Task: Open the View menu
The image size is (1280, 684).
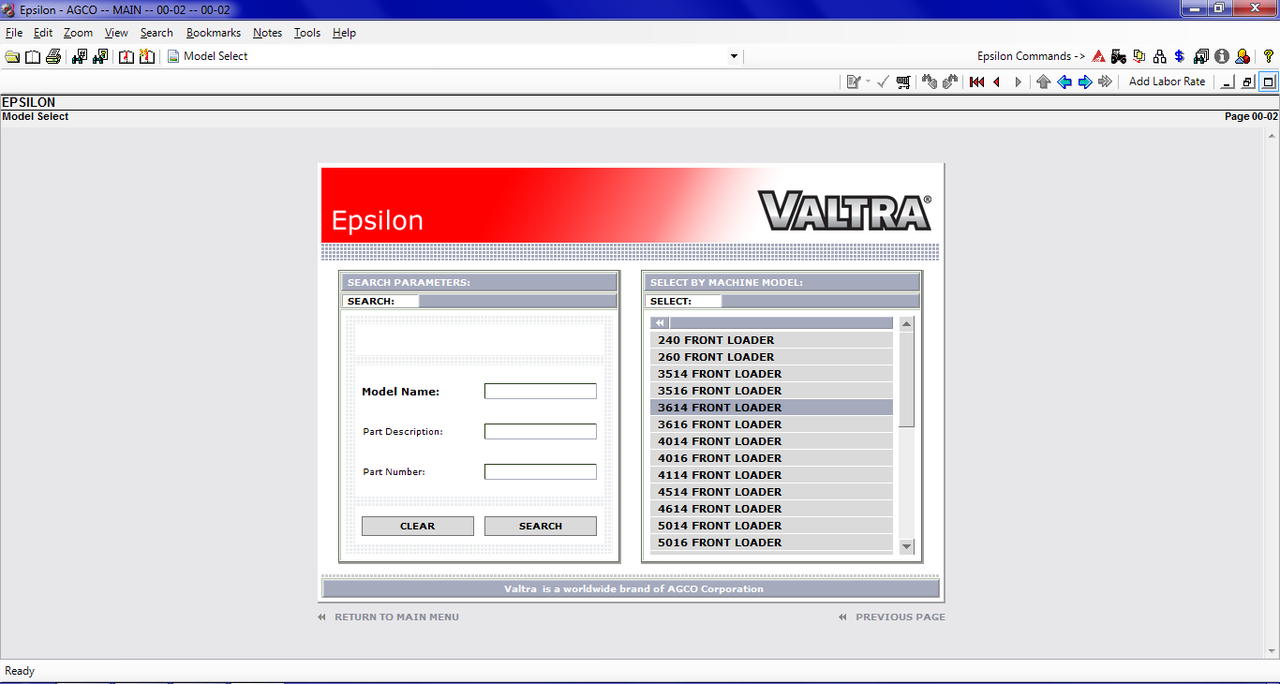Action: click(x=116, y=33)
